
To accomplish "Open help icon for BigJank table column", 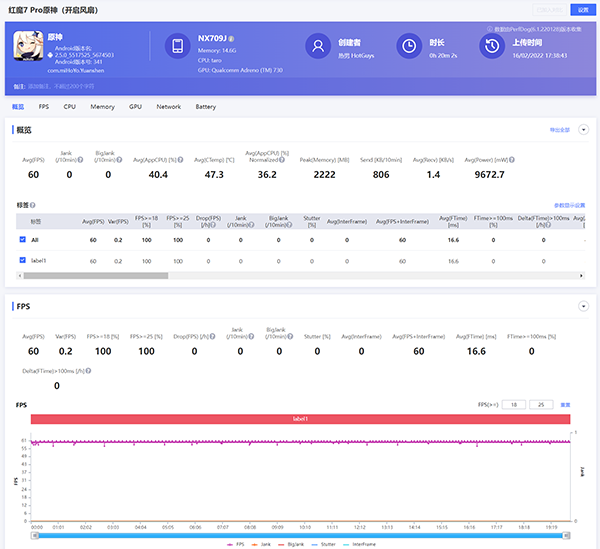I will (x=289, y=225).
